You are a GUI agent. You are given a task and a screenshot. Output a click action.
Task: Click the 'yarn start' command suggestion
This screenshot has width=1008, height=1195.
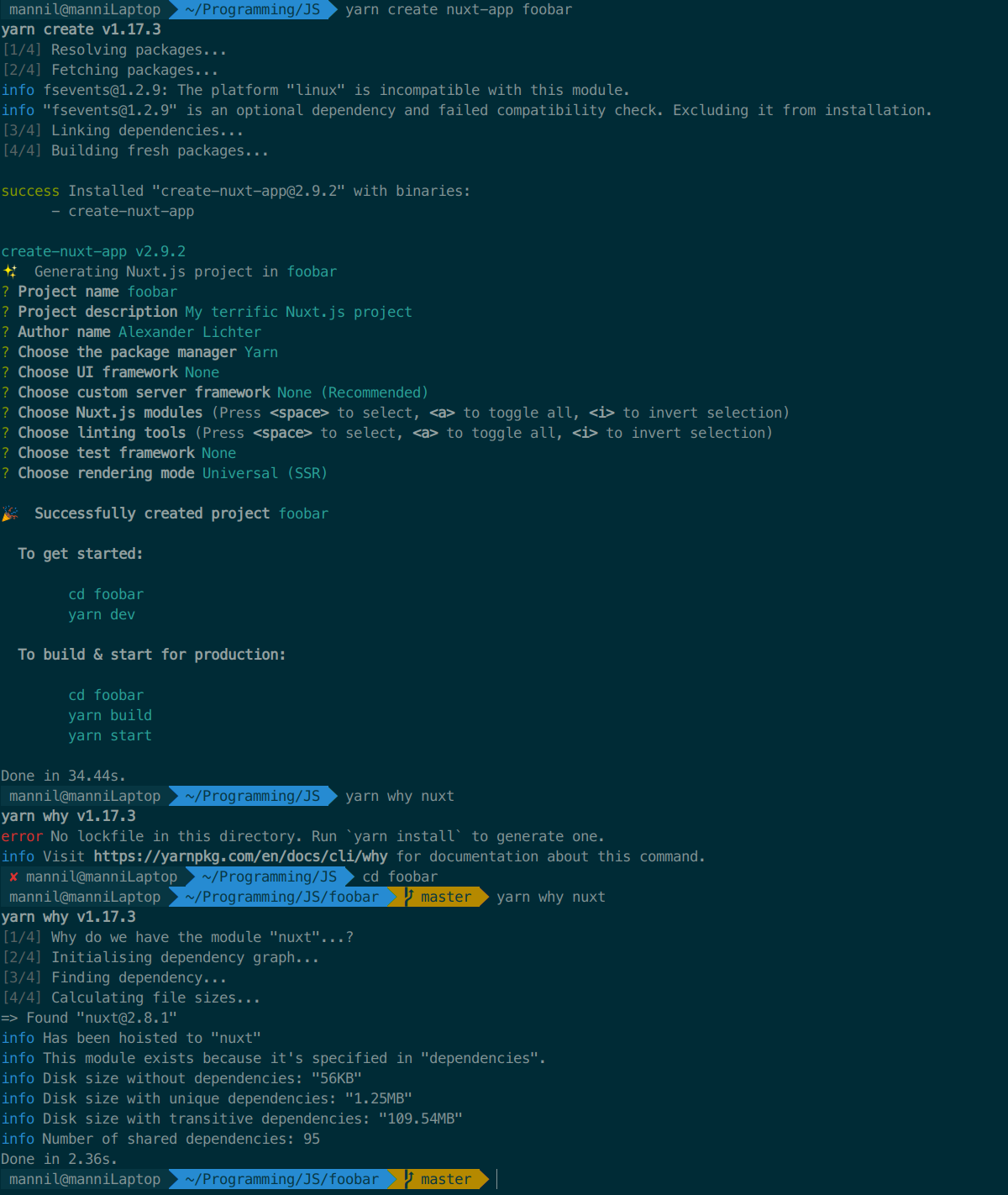(x=110, y=735)
